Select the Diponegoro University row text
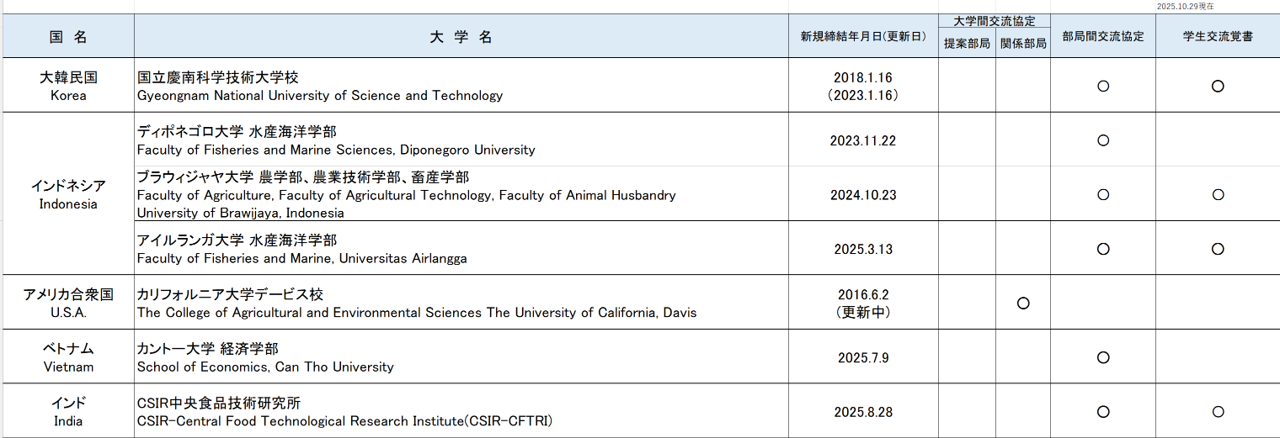This screenshot has height=438, width=1280. 336,141
